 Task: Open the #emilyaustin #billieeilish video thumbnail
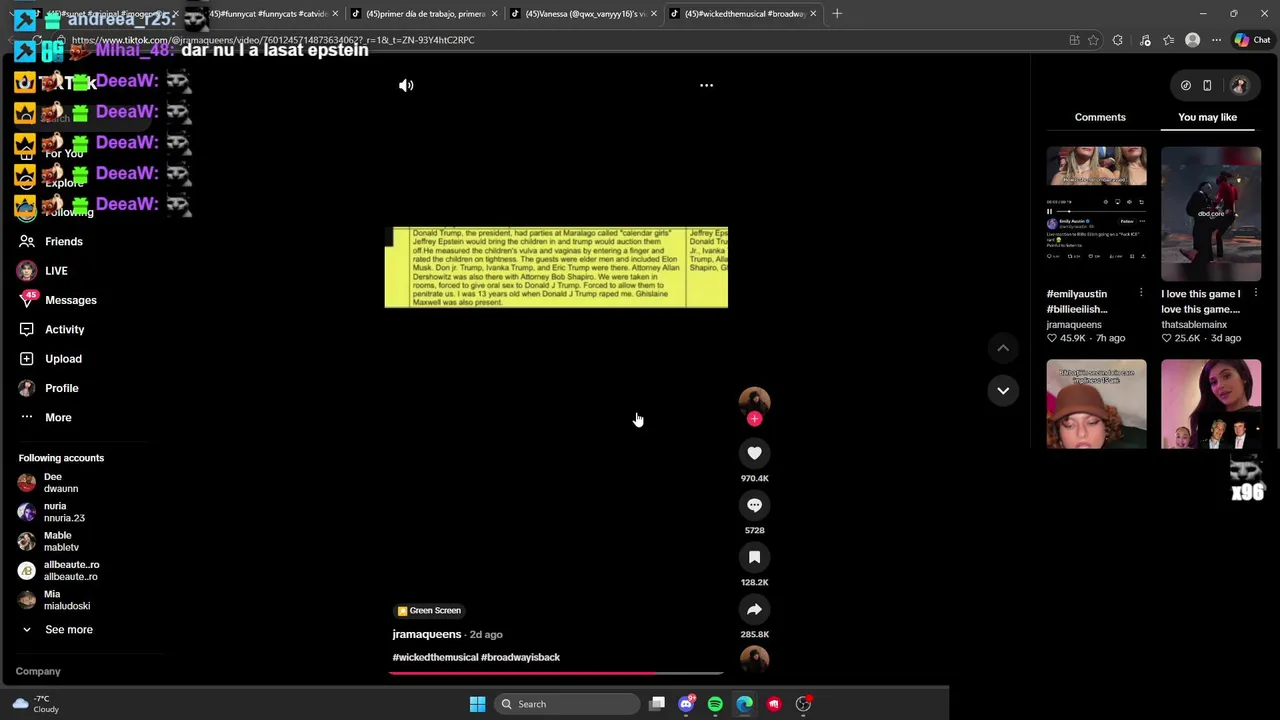[1096, 214]
